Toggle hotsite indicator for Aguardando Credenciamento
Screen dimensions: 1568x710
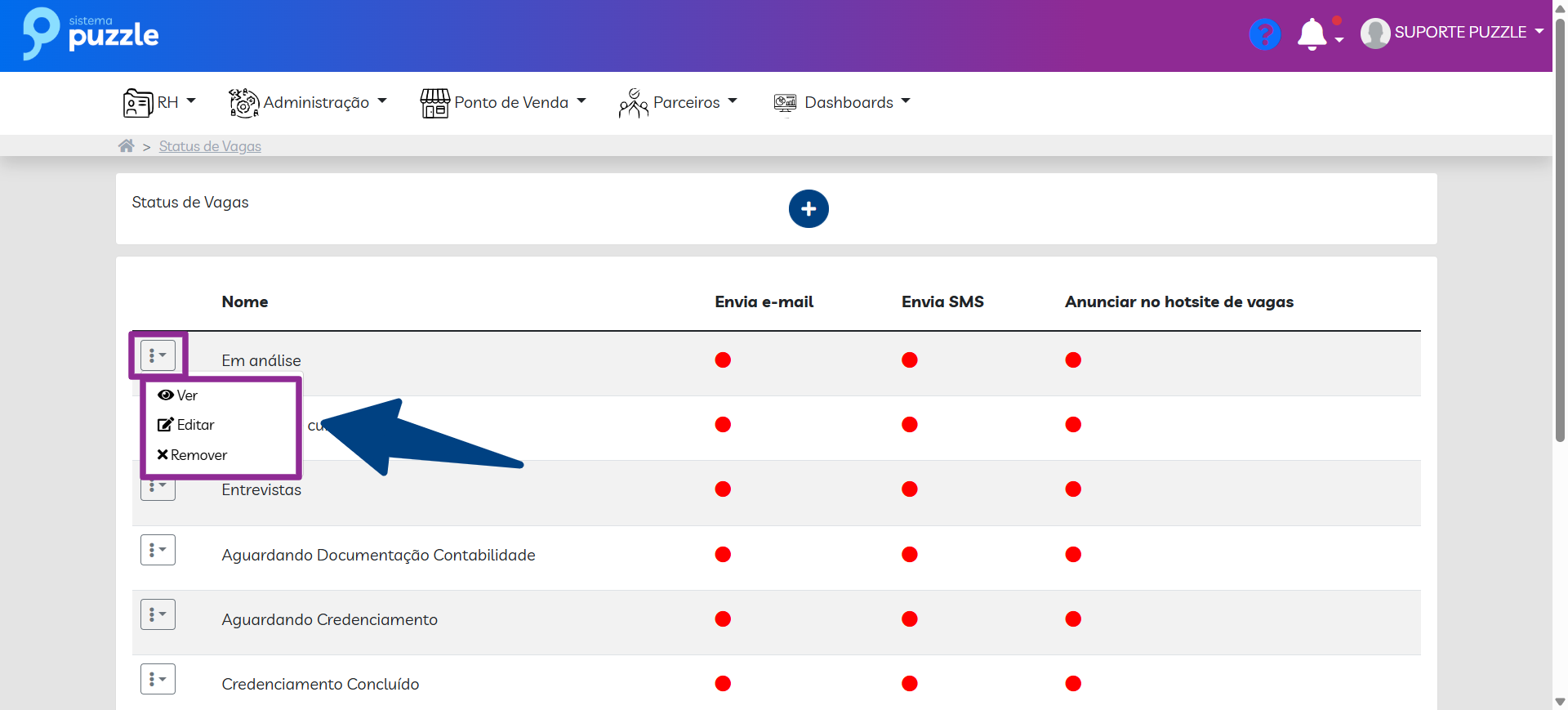pyautogui.click(x=1073, y=619)
